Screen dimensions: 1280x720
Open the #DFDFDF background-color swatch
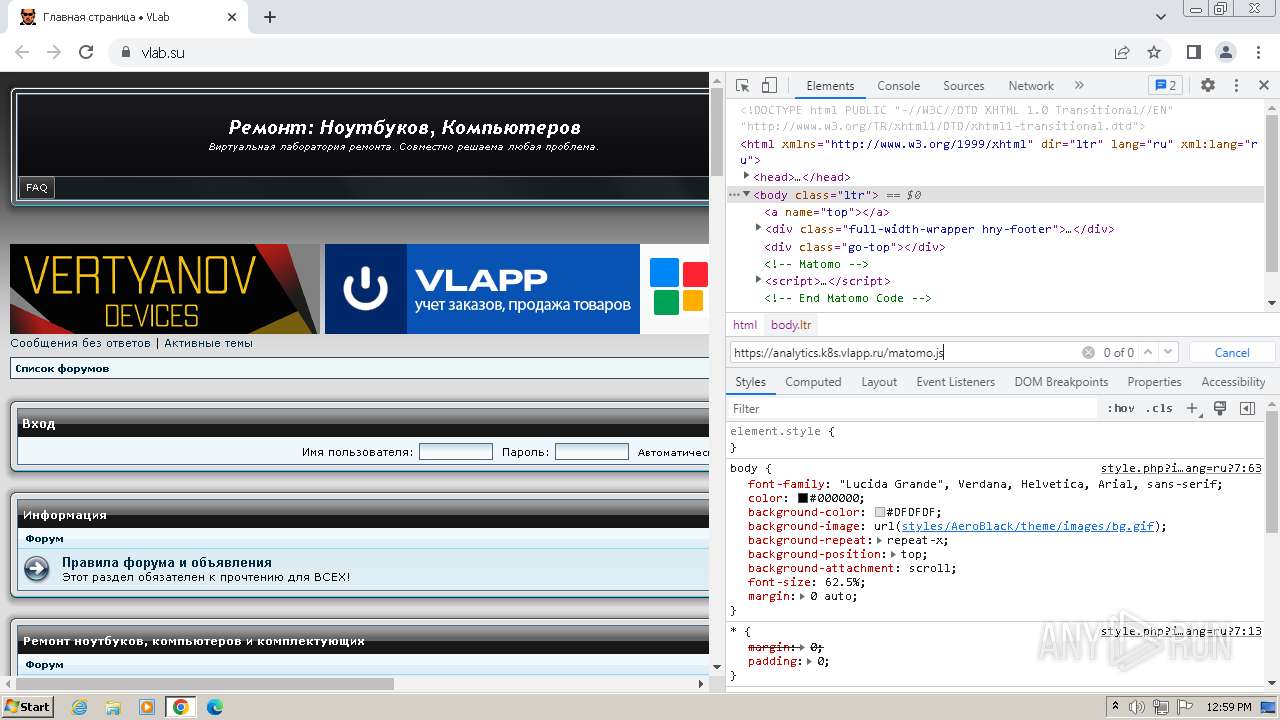pyautogui.click(x=880, y=512)
